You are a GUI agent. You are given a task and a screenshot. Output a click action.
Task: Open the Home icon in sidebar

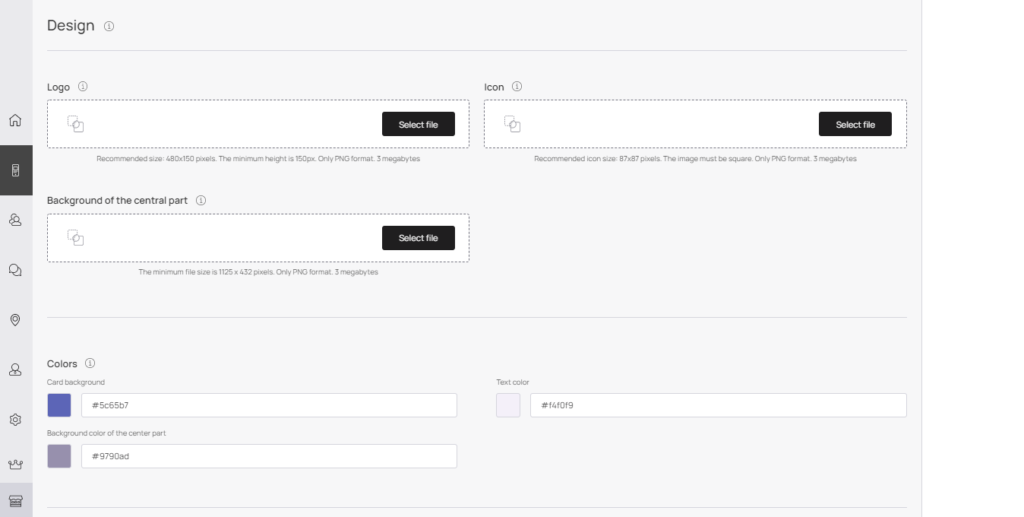[x=15, y=120]
